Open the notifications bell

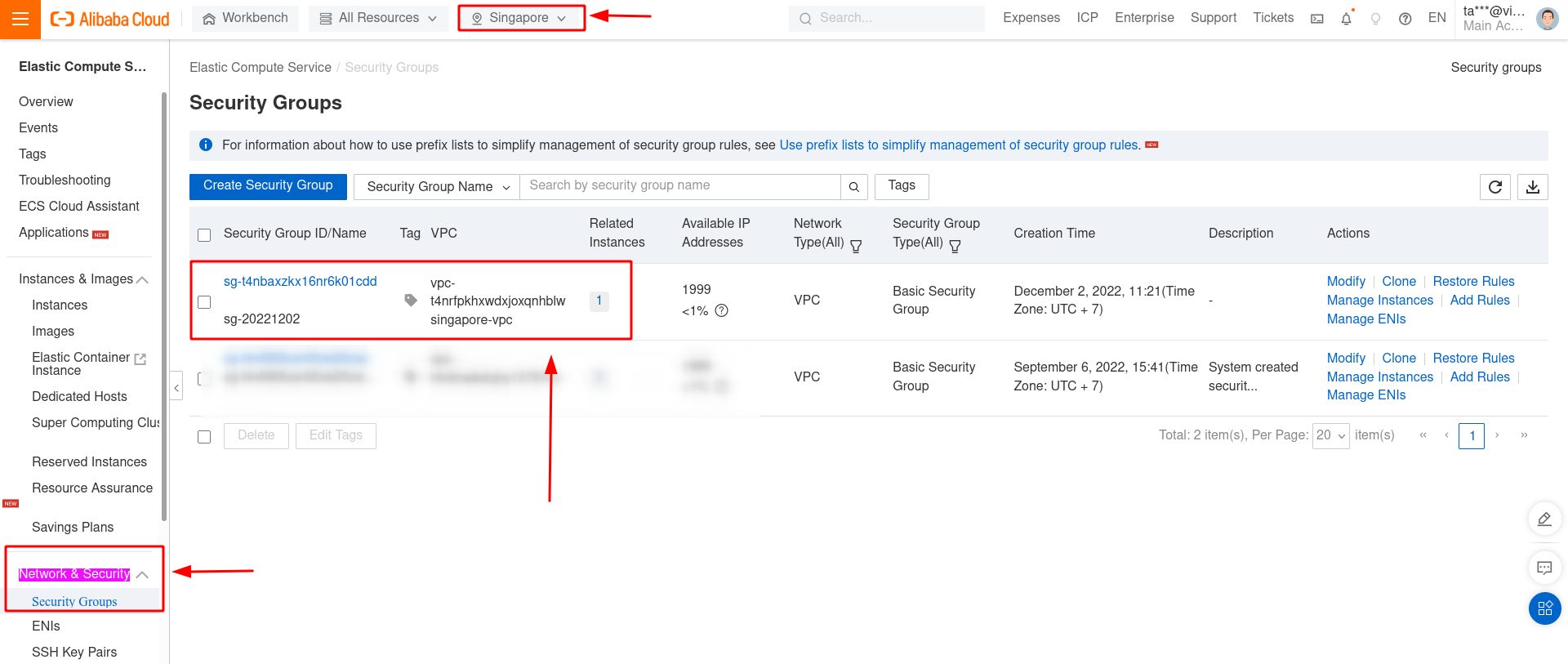tap(1346, 19)
